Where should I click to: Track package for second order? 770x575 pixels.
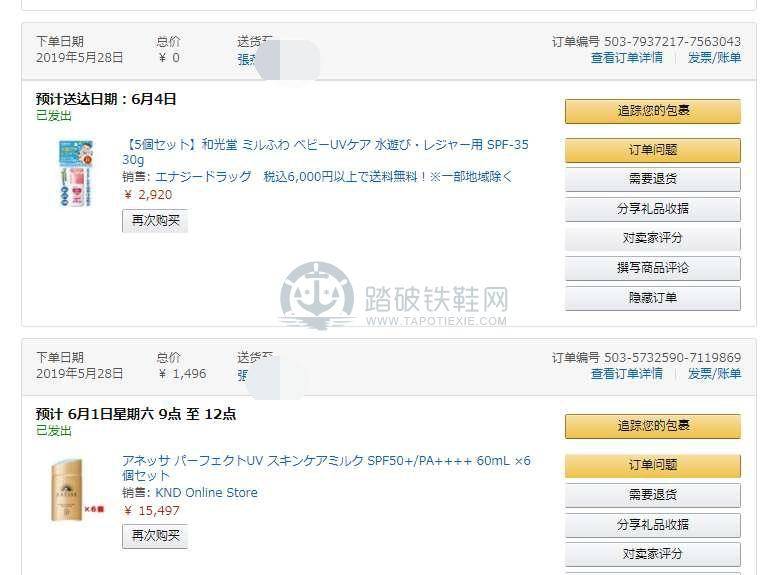(x=652, y=426)
